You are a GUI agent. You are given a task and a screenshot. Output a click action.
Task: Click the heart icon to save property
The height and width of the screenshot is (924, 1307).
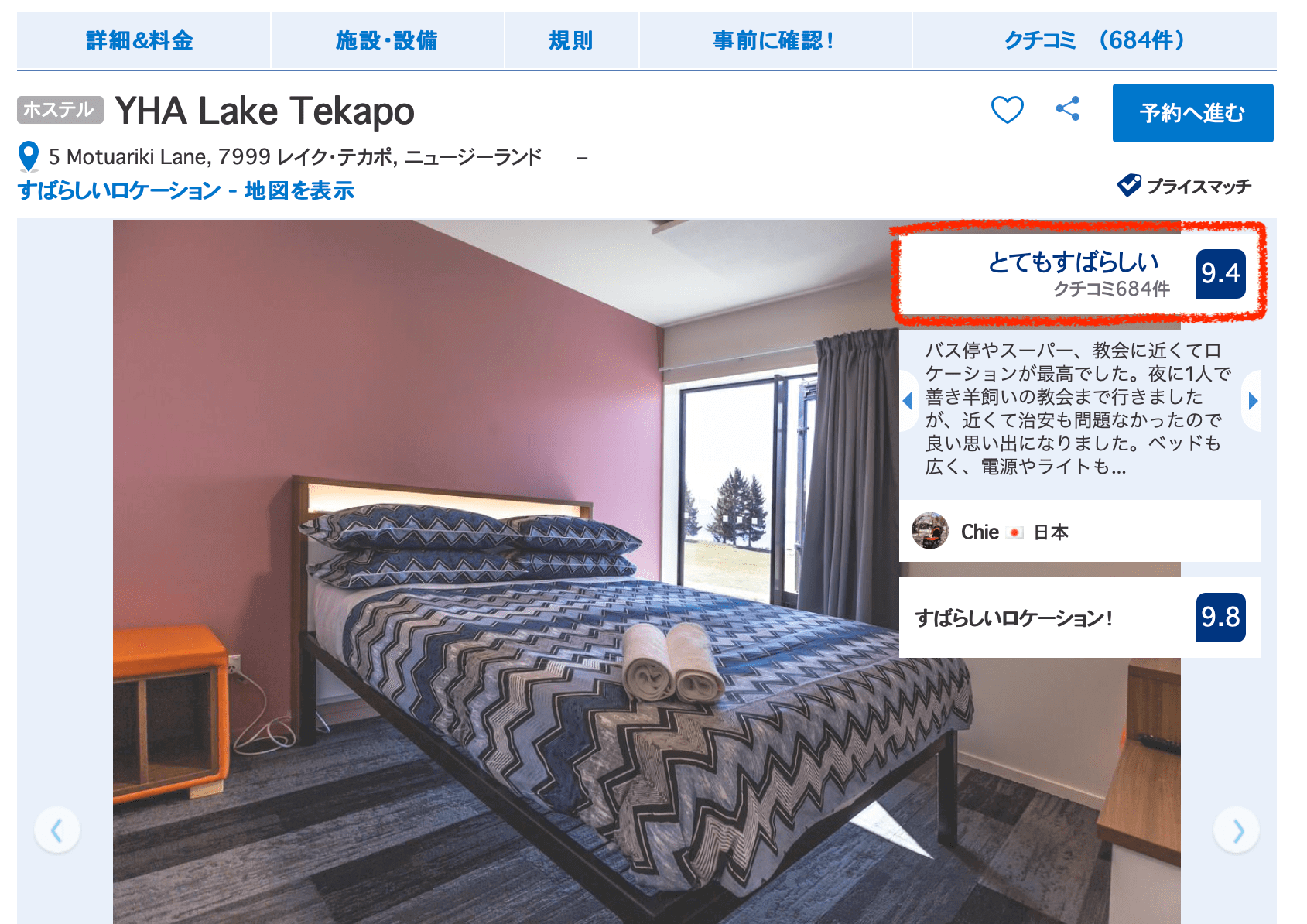(1007, 110)
